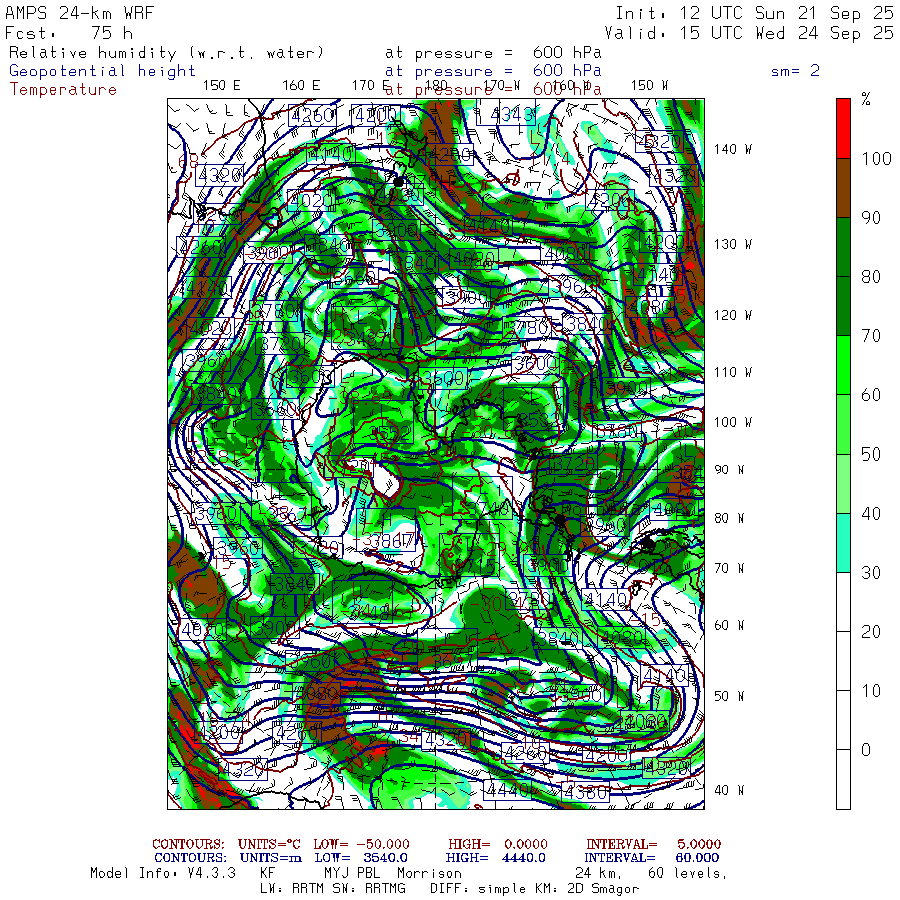Click the '150 W' longitude label above the map
Viewport: 900px width, 900px height.
coord(649,86)
